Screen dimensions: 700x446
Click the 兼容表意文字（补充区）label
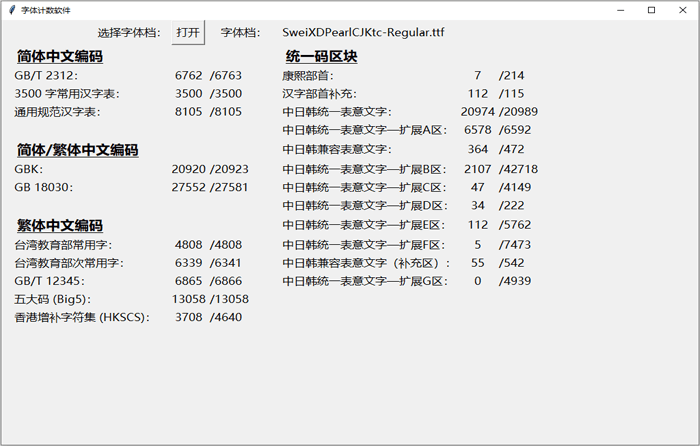click(366, 263)
